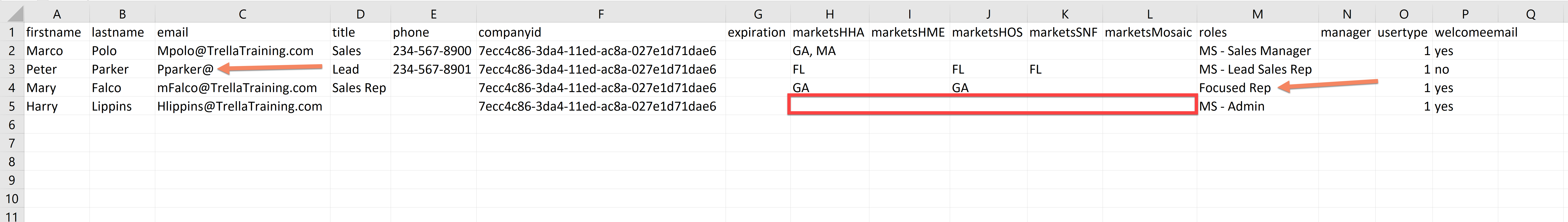
Task: Click the 'marketsMosaic' header cell
Action: tap(1150, 32)
